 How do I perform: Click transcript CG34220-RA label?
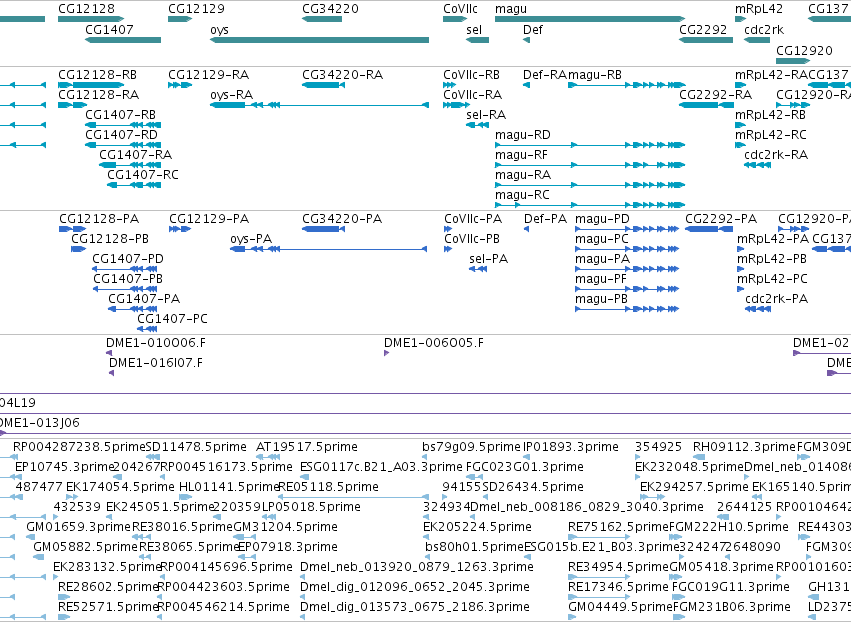point(342,75)
